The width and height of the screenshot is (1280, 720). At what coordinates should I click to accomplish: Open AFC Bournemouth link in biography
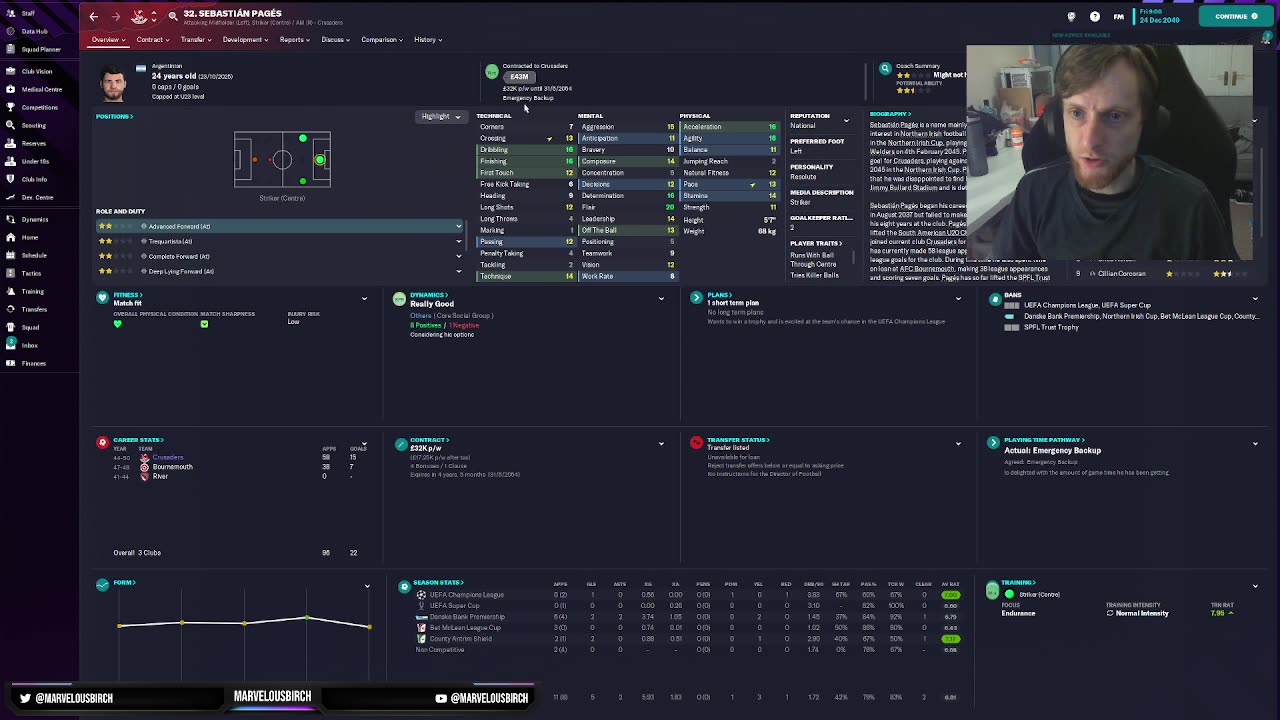927,270
